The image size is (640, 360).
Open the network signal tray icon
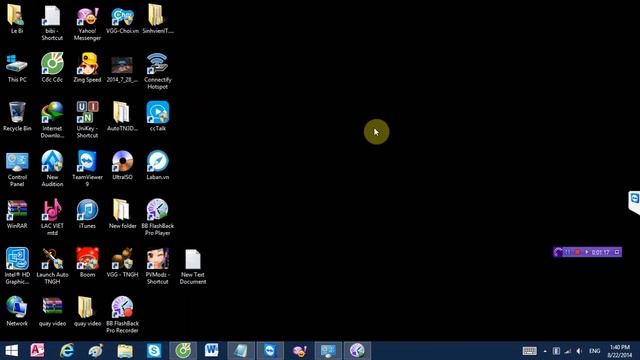[x=568, y=351]
